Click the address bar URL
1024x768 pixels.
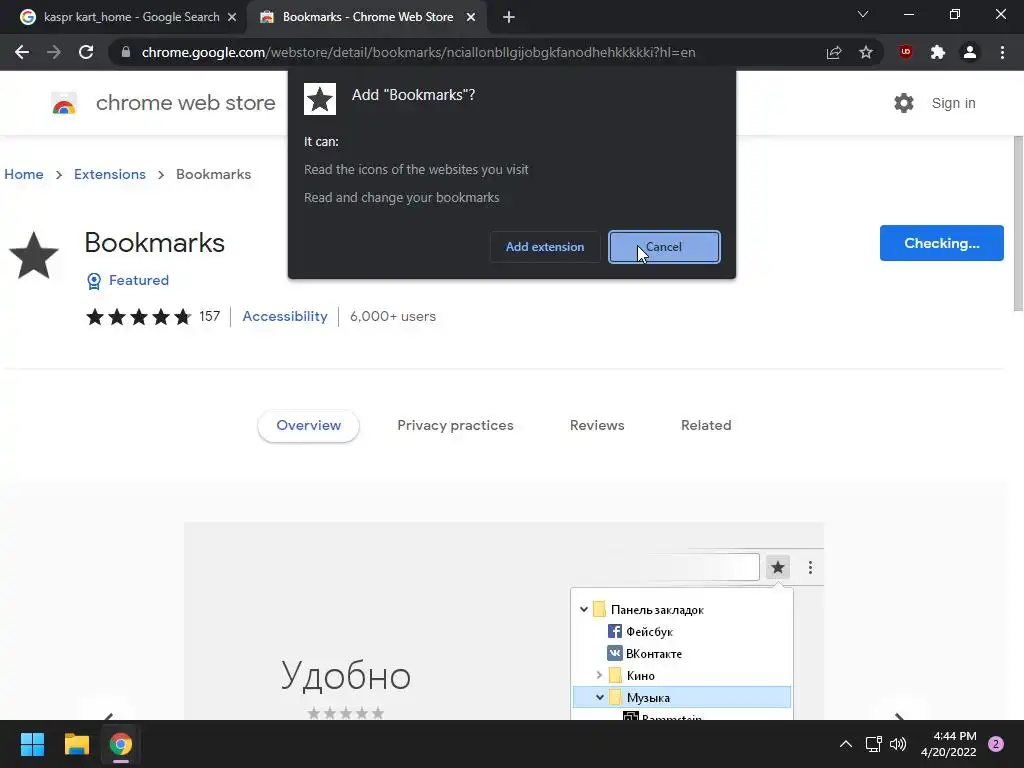[418, 52]
